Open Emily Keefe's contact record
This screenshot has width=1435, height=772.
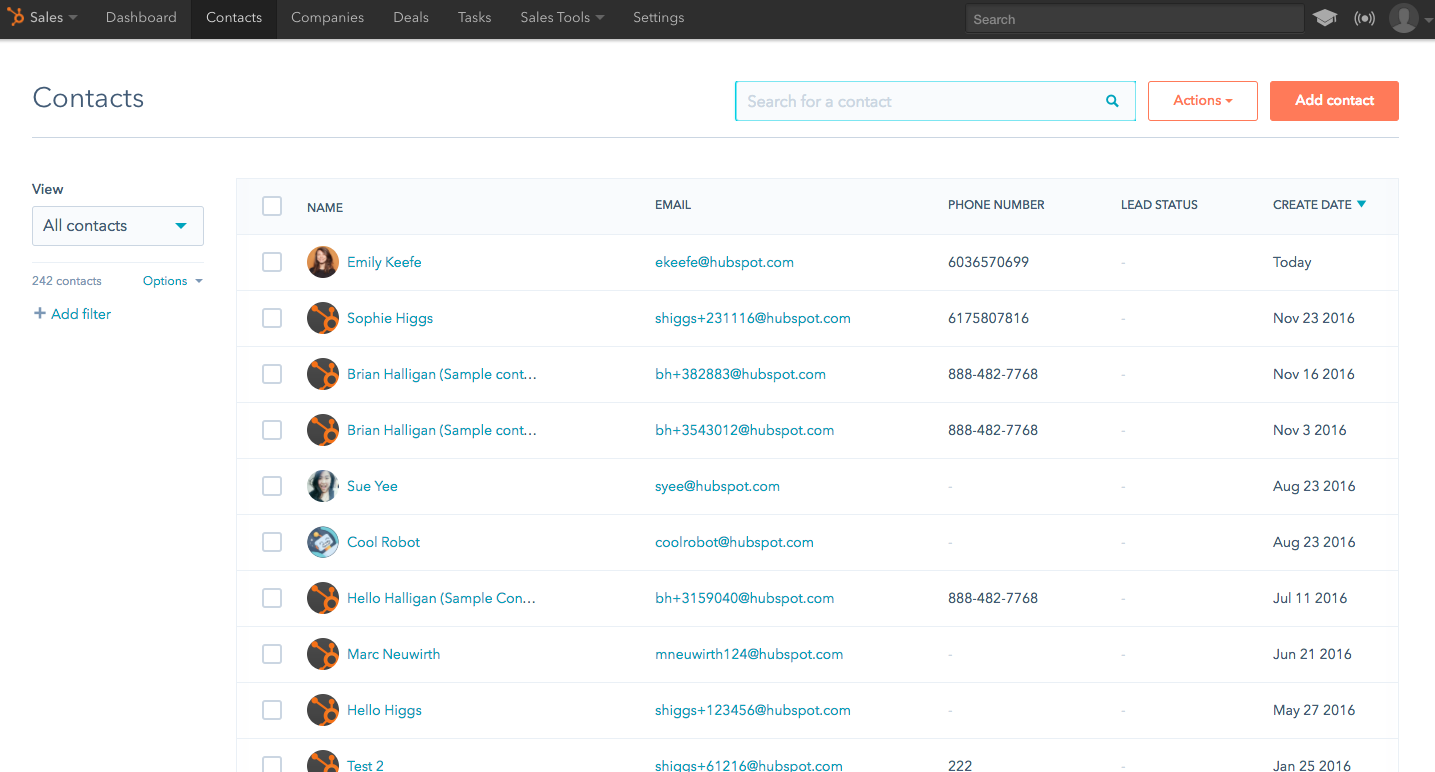384,262
